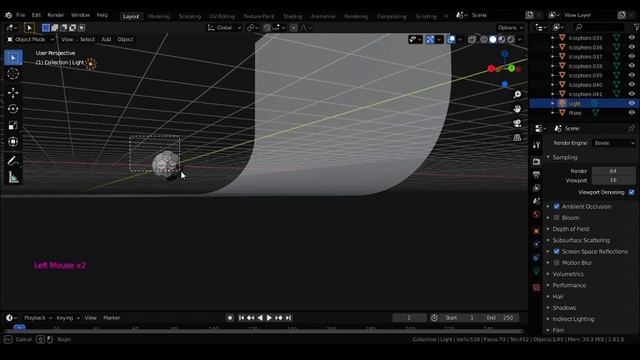The height and width of the screenshot is (360, 640).
Task: Switch perspective/orthographic grid icon
Action: pos(517,138)
